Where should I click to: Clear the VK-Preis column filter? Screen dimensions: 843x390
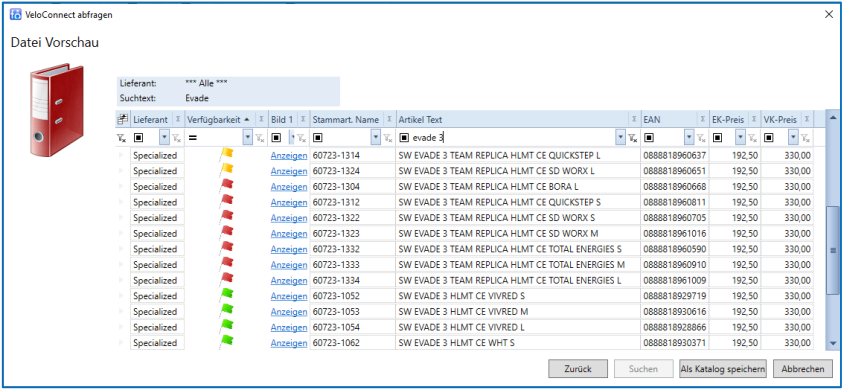pyautogui.click(x=805, y=138)
